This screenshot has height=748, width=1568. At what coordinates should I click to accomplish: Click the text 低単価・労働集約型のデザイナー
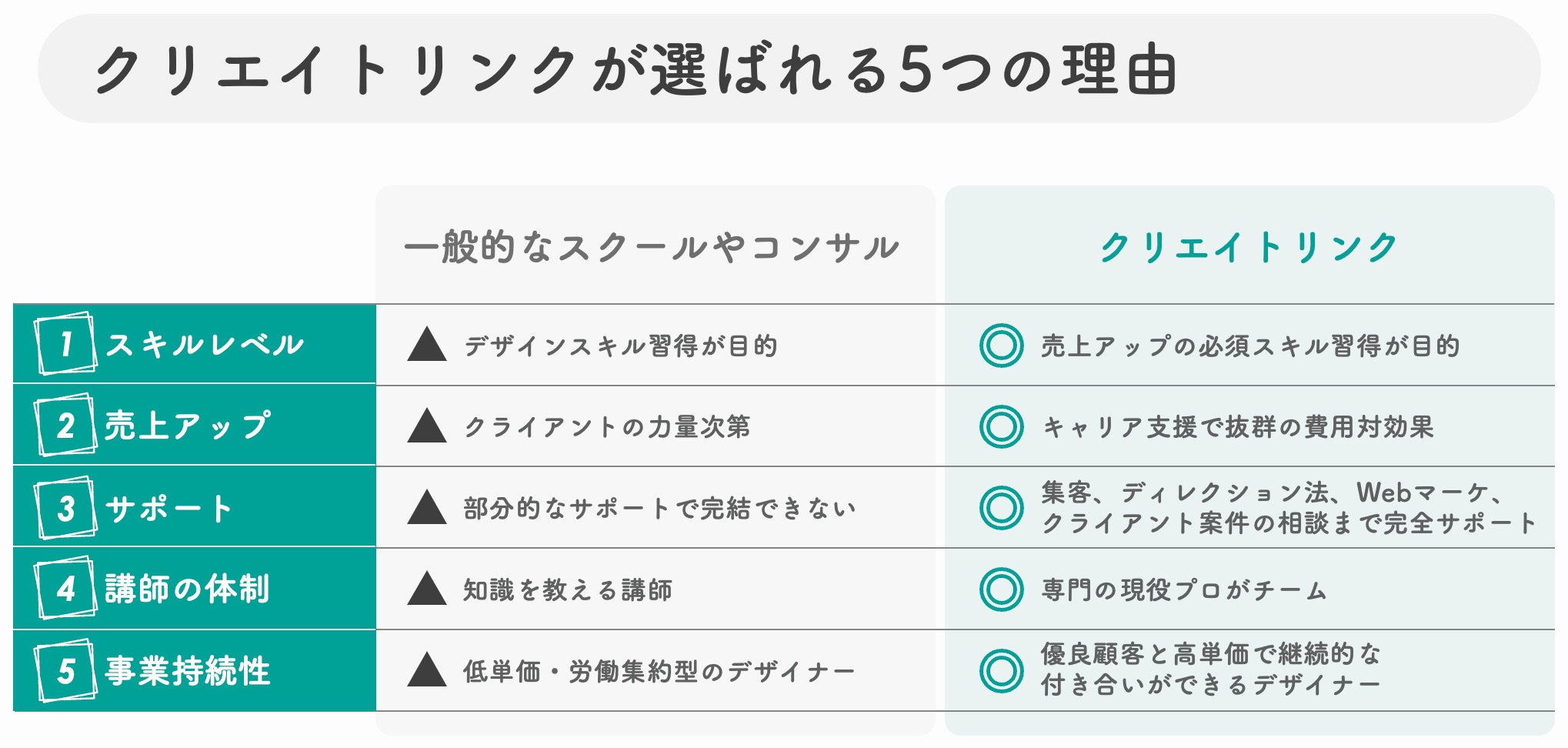(x=659, y=671)
